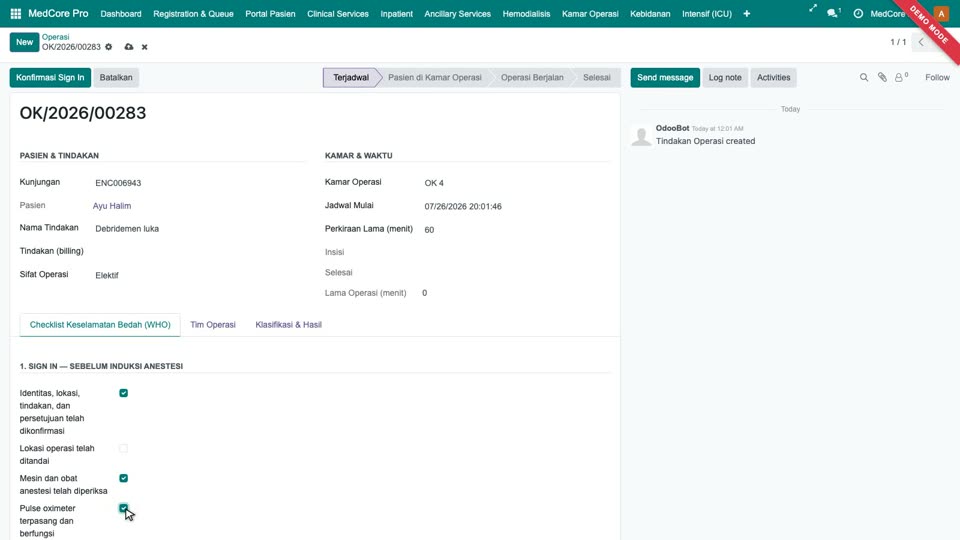Open Registration & Queue menu
Viewport: 960px width, 540px height.
tap(193, 13)
